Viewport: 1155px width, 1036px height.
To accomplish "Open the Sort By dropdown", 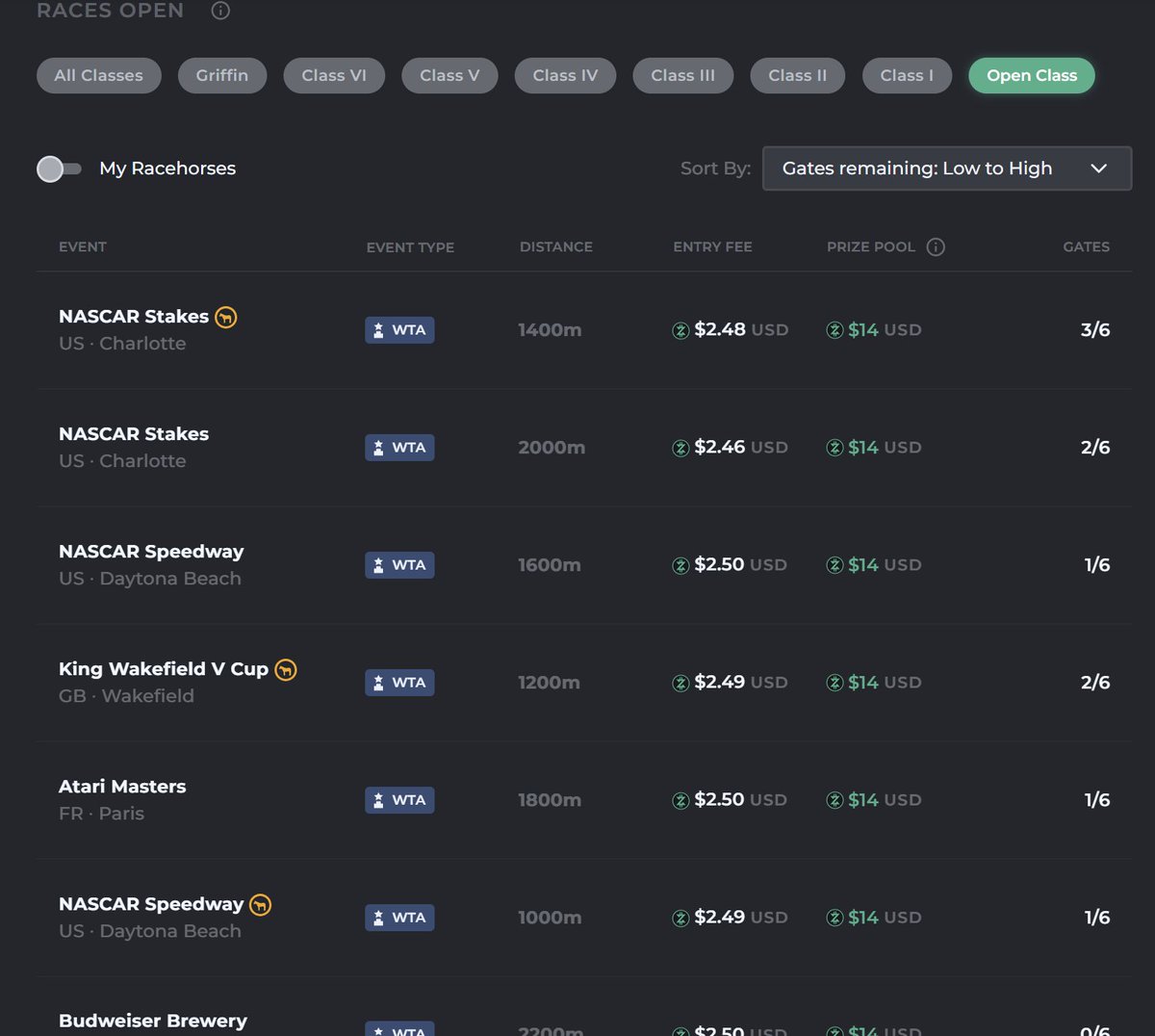I will point(947,168).
